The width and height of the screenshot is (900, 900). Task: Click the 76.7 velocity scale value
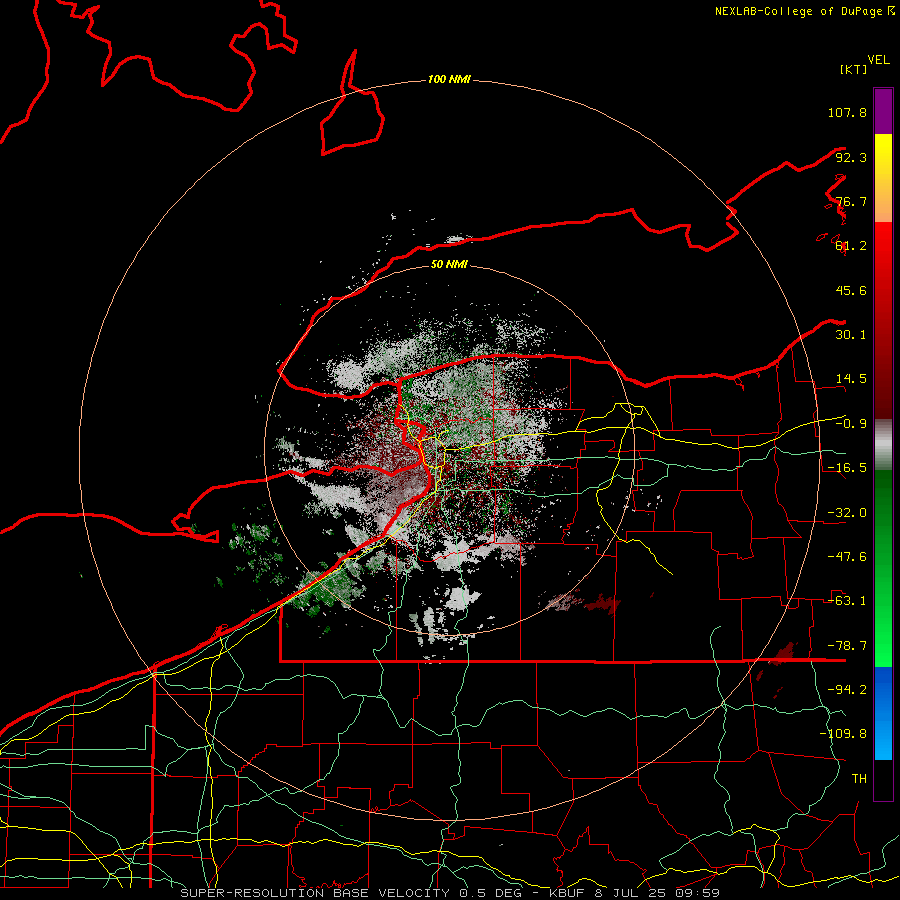pyautogui.click(x=851, y=201)
